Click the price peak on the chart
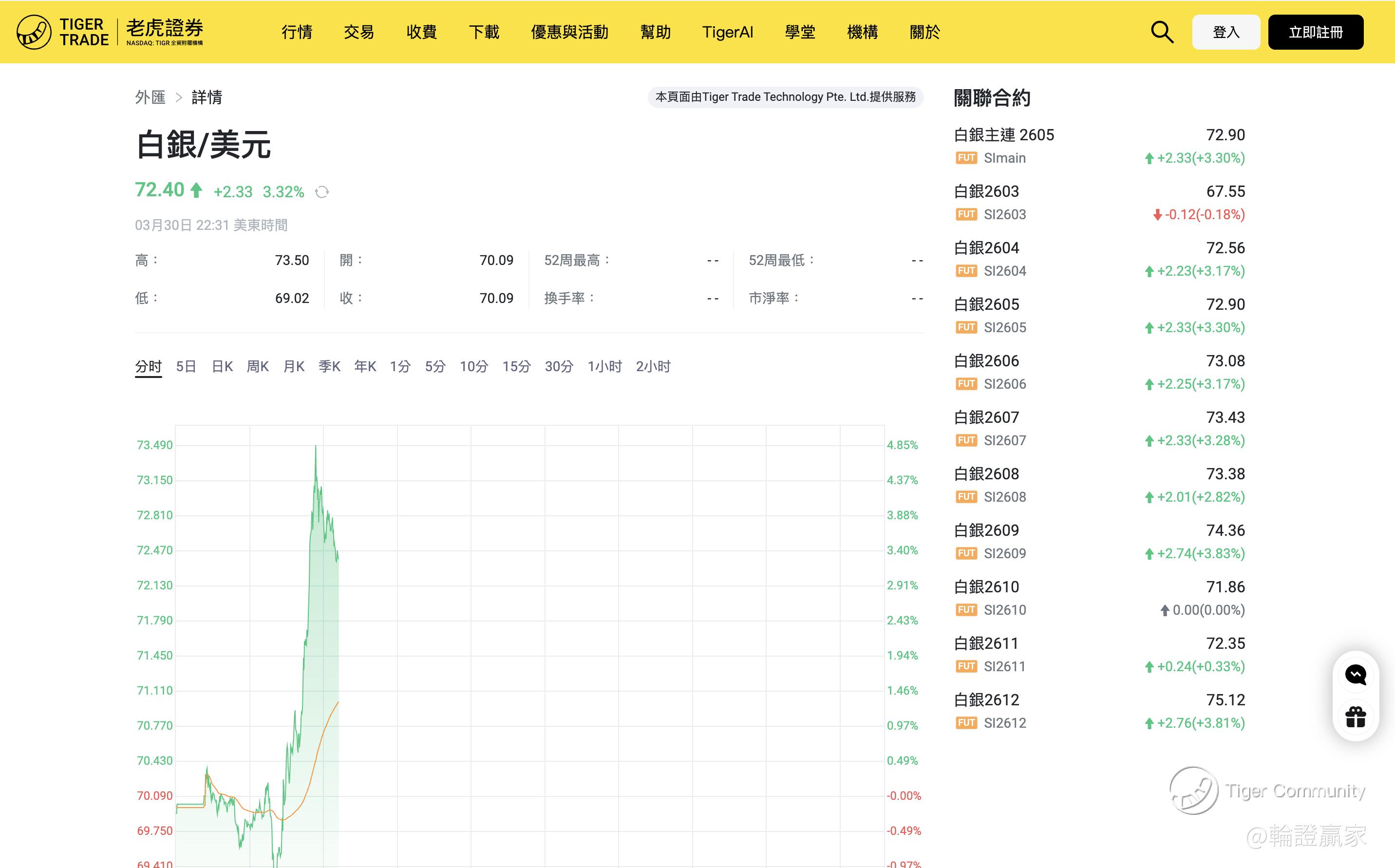The width and height of the screenshot is (1395, 868). point(315,446)
